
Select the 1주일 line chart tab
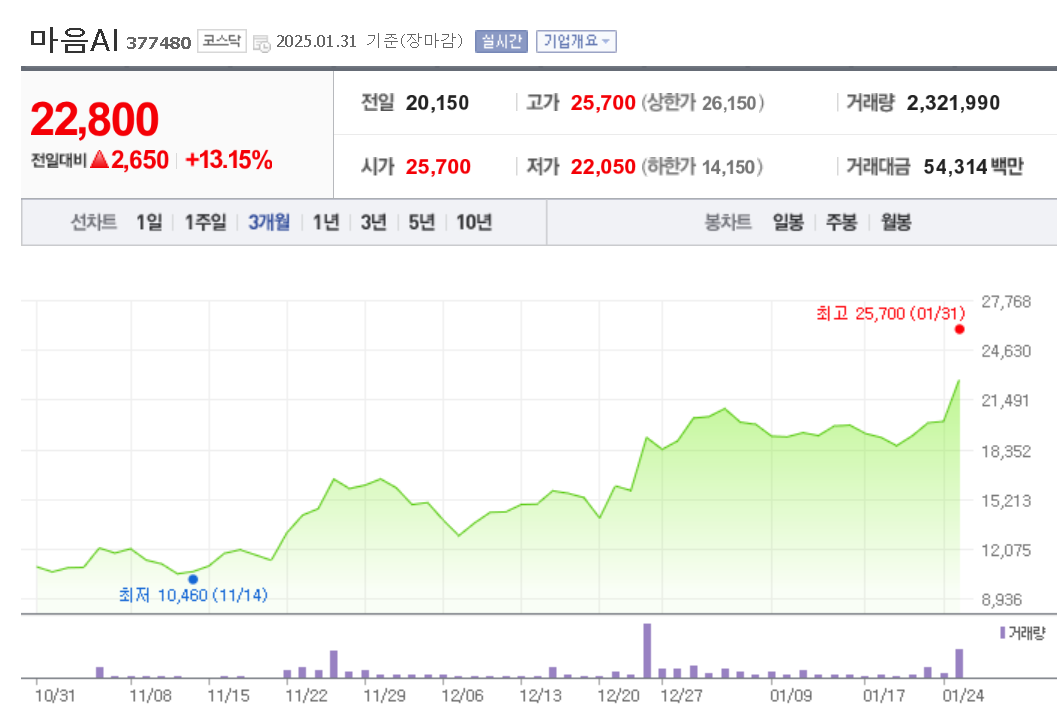coord(206,222)
